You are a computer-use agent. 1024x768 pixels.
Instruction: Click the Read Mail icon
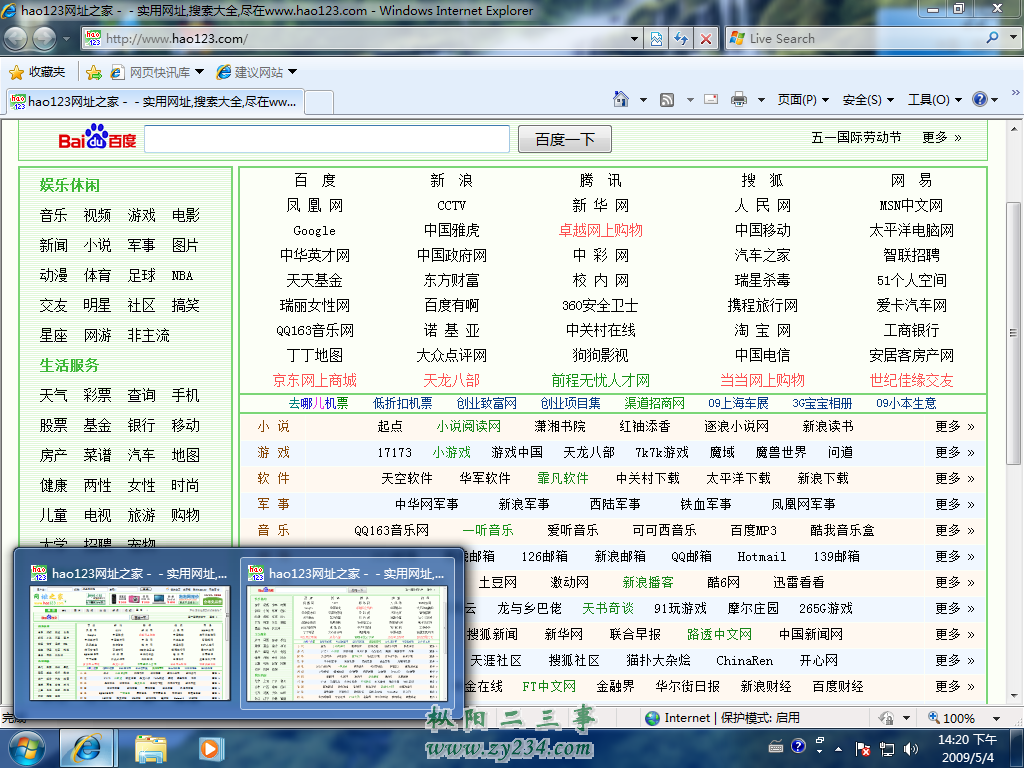[x=711, y=99]
